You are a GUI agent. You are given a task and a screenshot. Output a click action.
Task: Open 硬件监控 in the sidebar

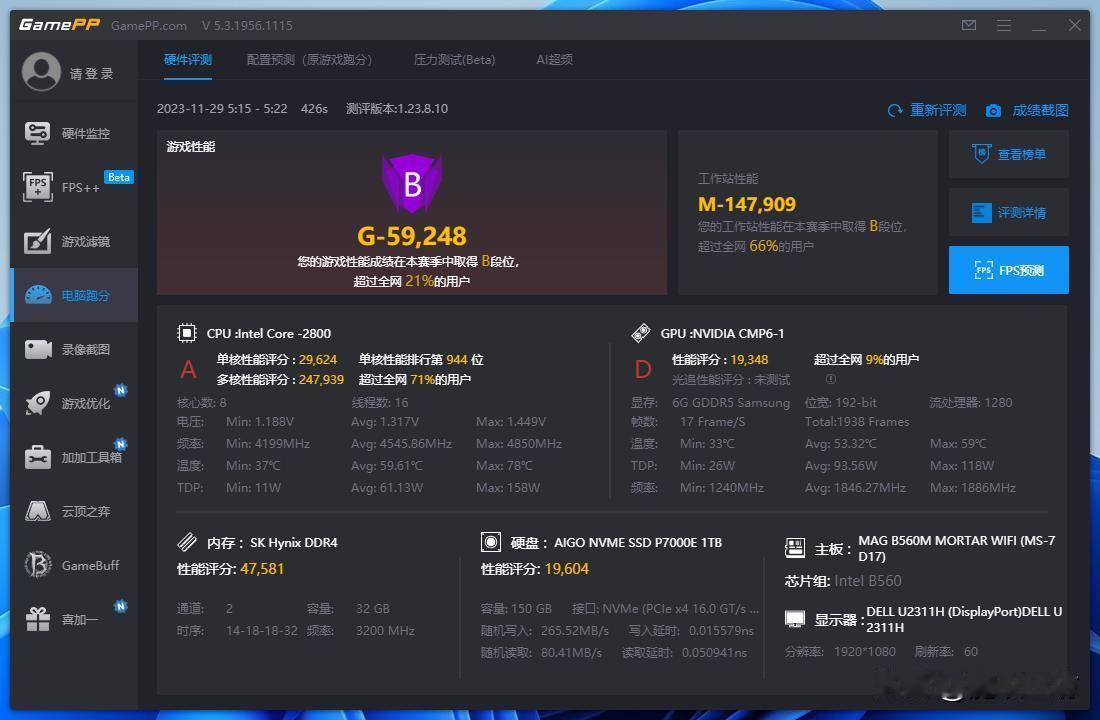(74, 133)
